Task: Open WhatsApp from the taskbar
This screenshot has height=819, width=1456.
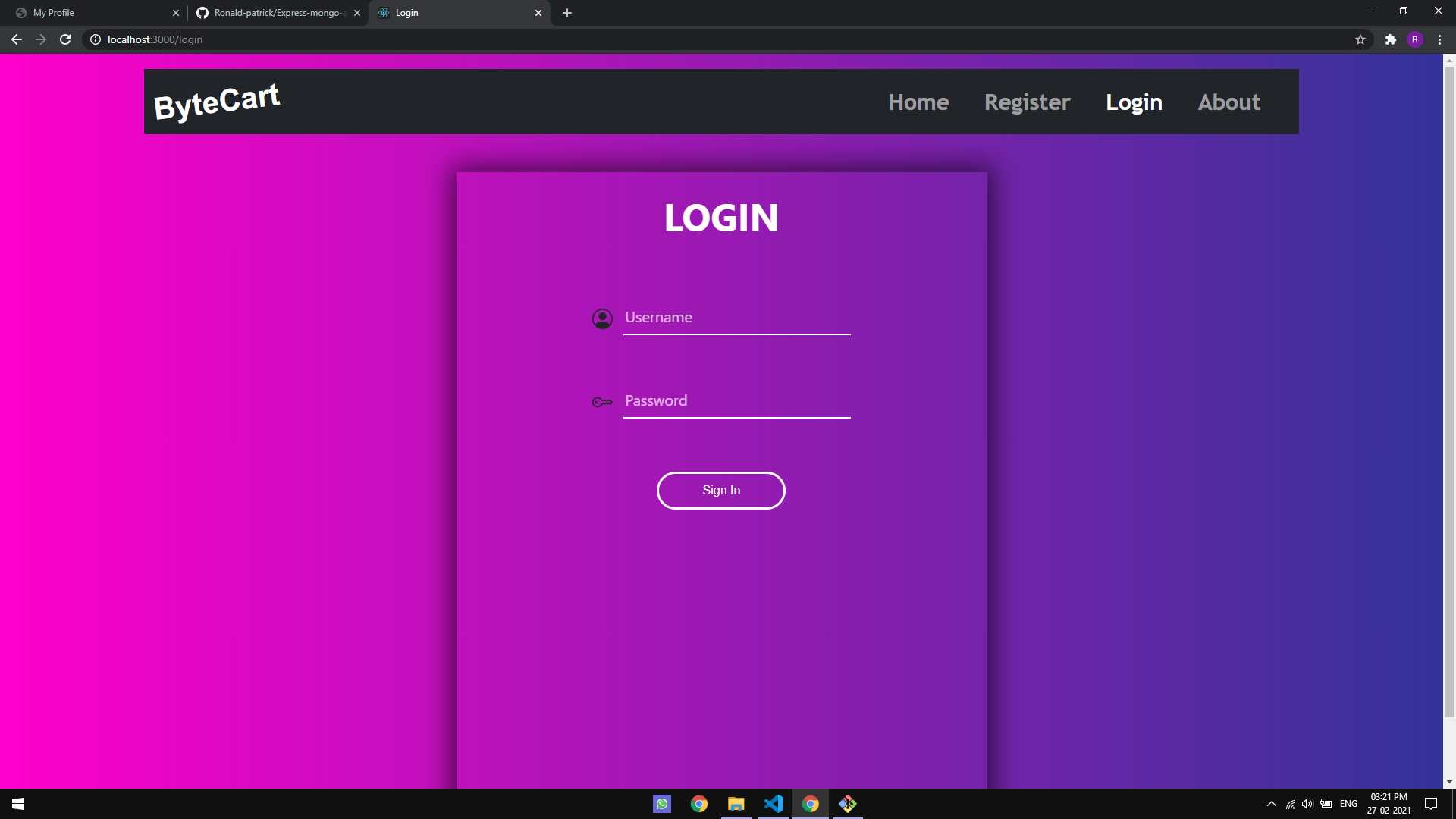Action: [x=661, y=804]
